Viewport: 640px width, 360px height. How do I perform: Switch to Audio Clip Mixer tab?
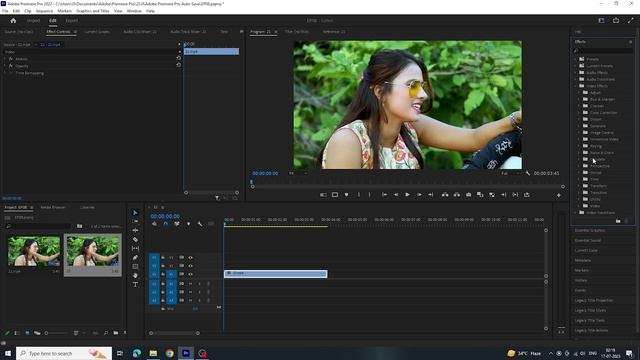coord(140,31)
